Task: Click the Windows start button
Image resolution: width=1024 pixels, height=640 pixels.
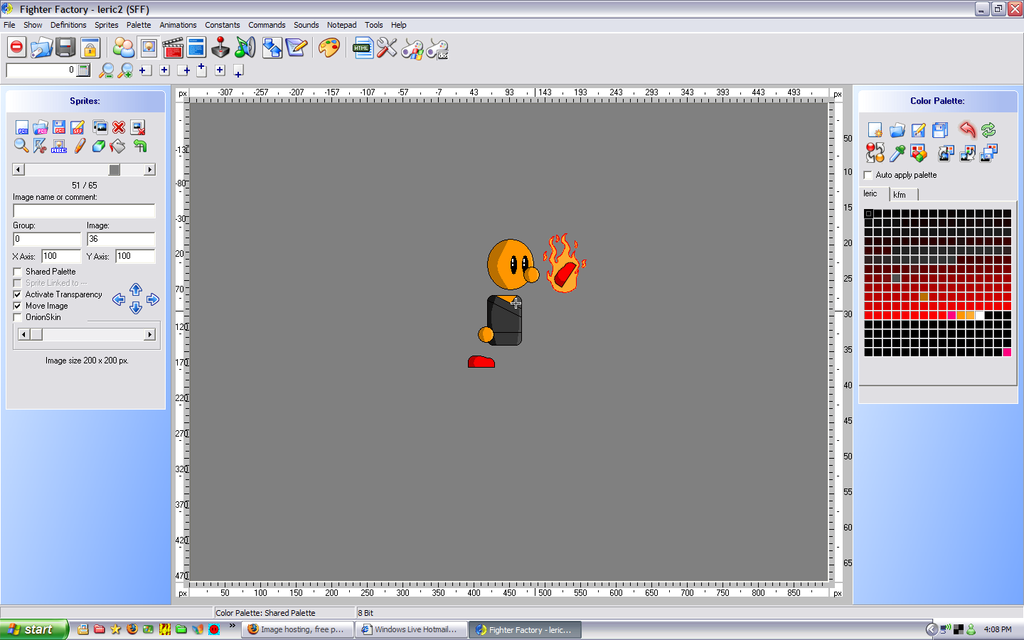Action: 34,629
